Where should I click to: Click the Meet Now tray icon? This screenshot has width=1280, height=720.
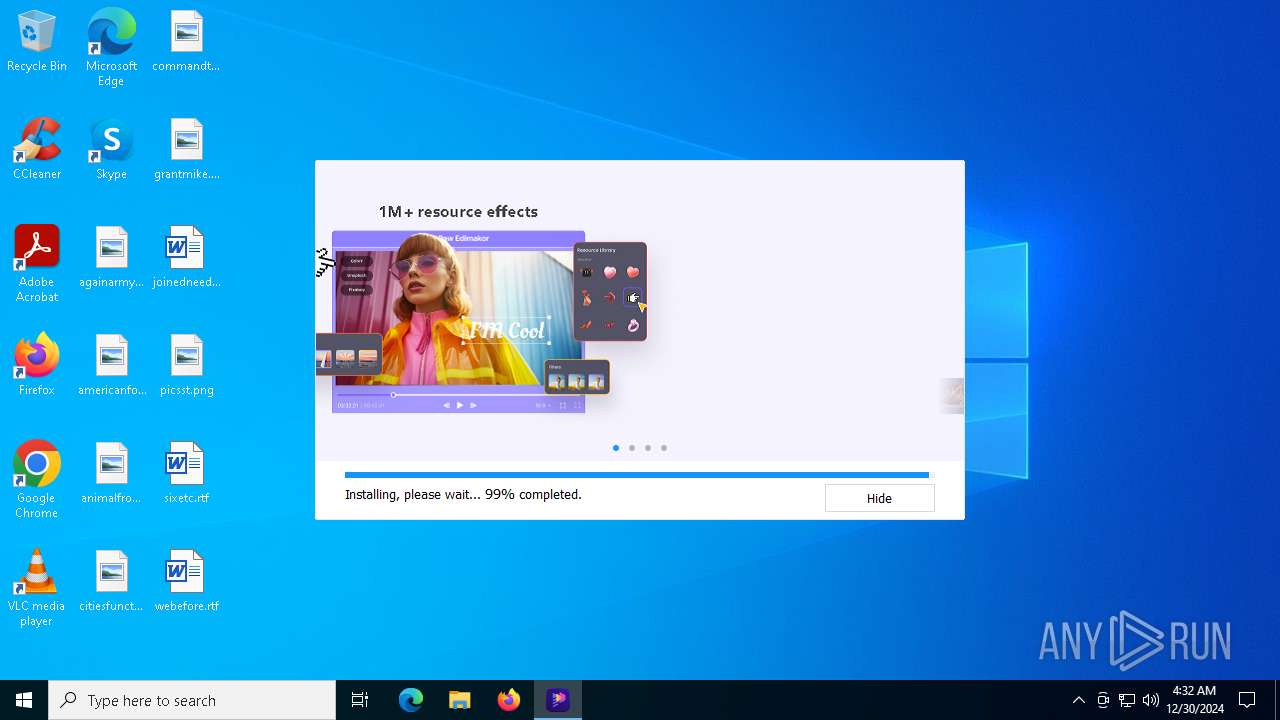tap(1103, 700)
